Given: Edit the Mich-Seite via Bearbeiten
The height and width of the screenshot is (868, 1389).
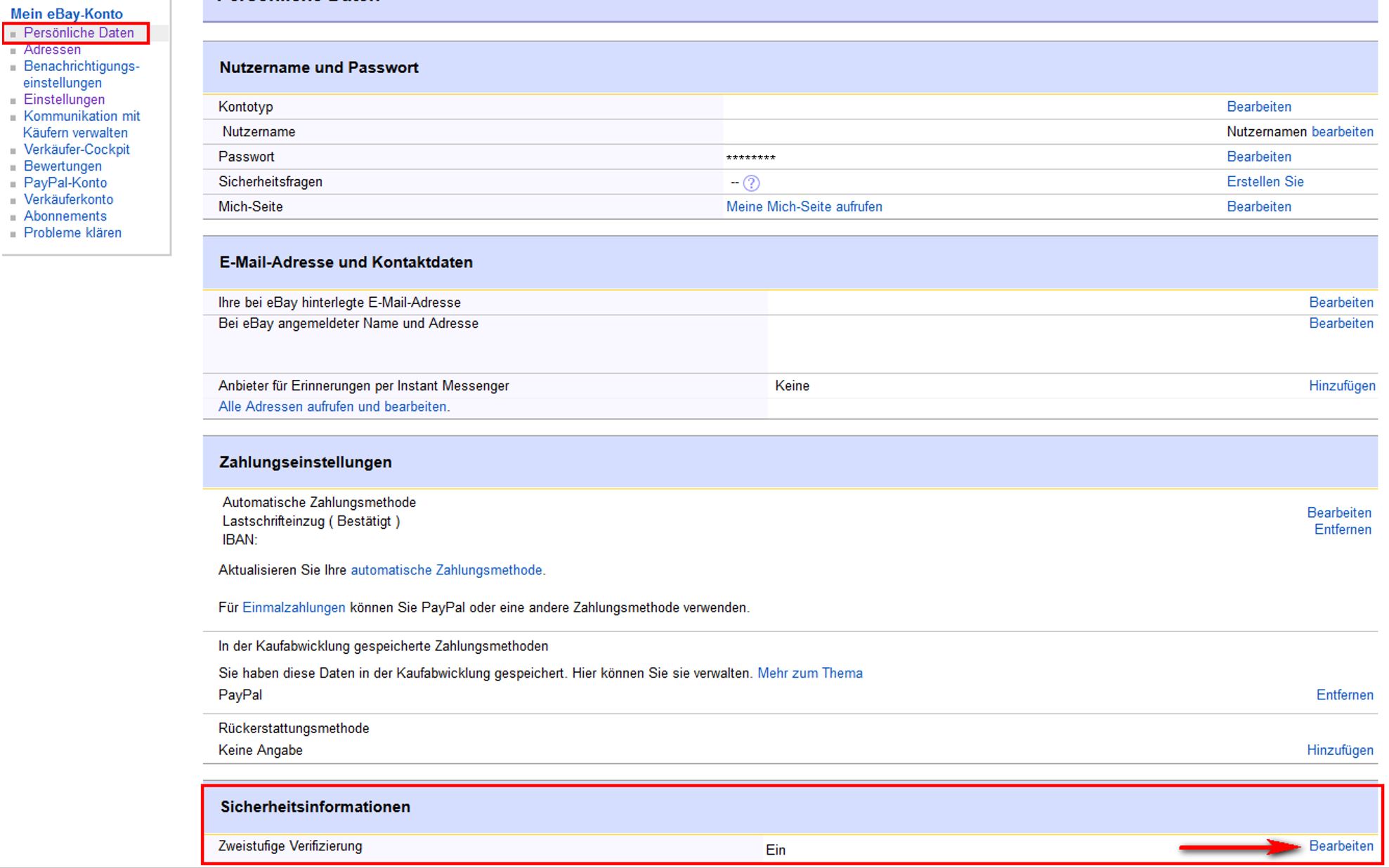Looking at the screenshot, I should tap(1259, 206).
